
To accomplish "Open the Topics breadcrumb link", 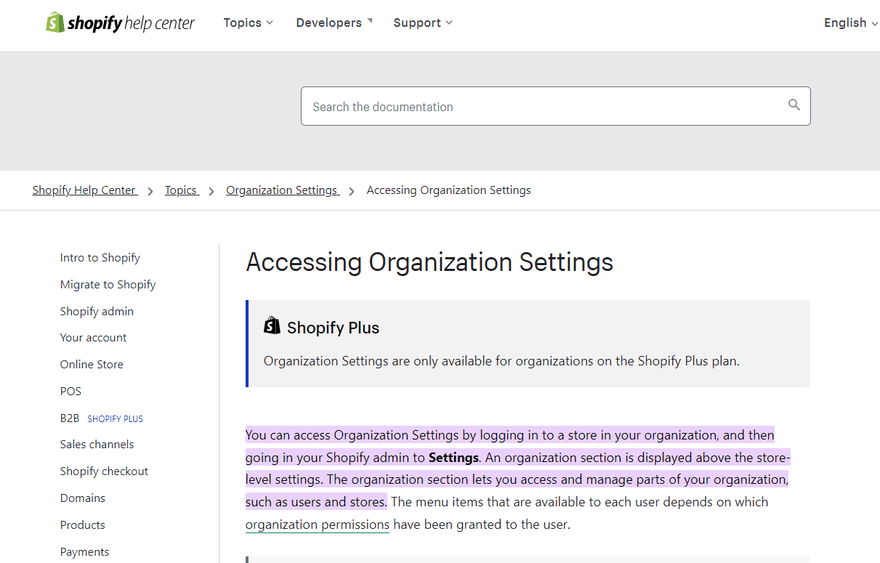I will click(x=182, y=190).
